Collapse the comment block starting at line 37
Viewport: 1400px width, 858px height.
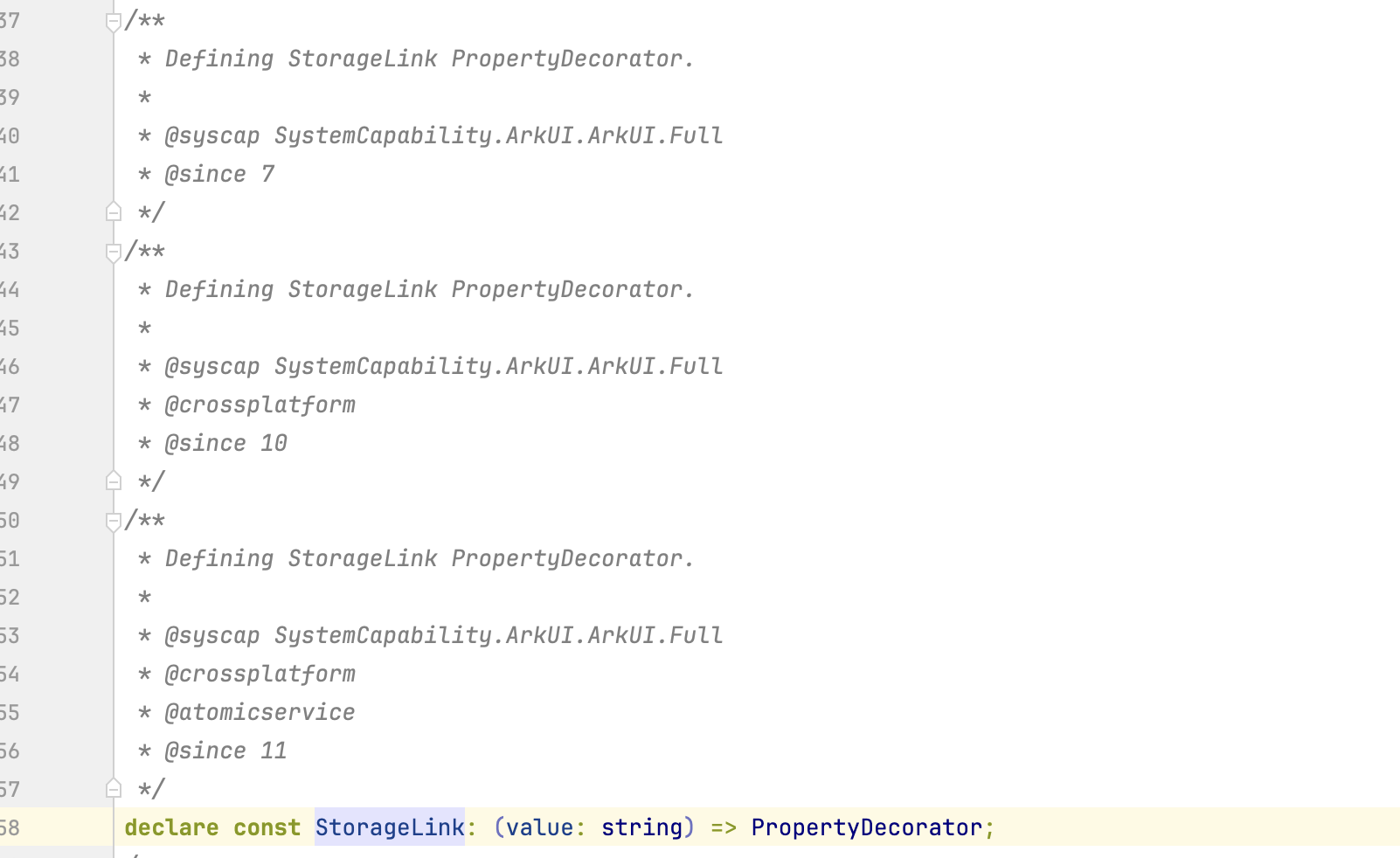[x=114, y=22]
